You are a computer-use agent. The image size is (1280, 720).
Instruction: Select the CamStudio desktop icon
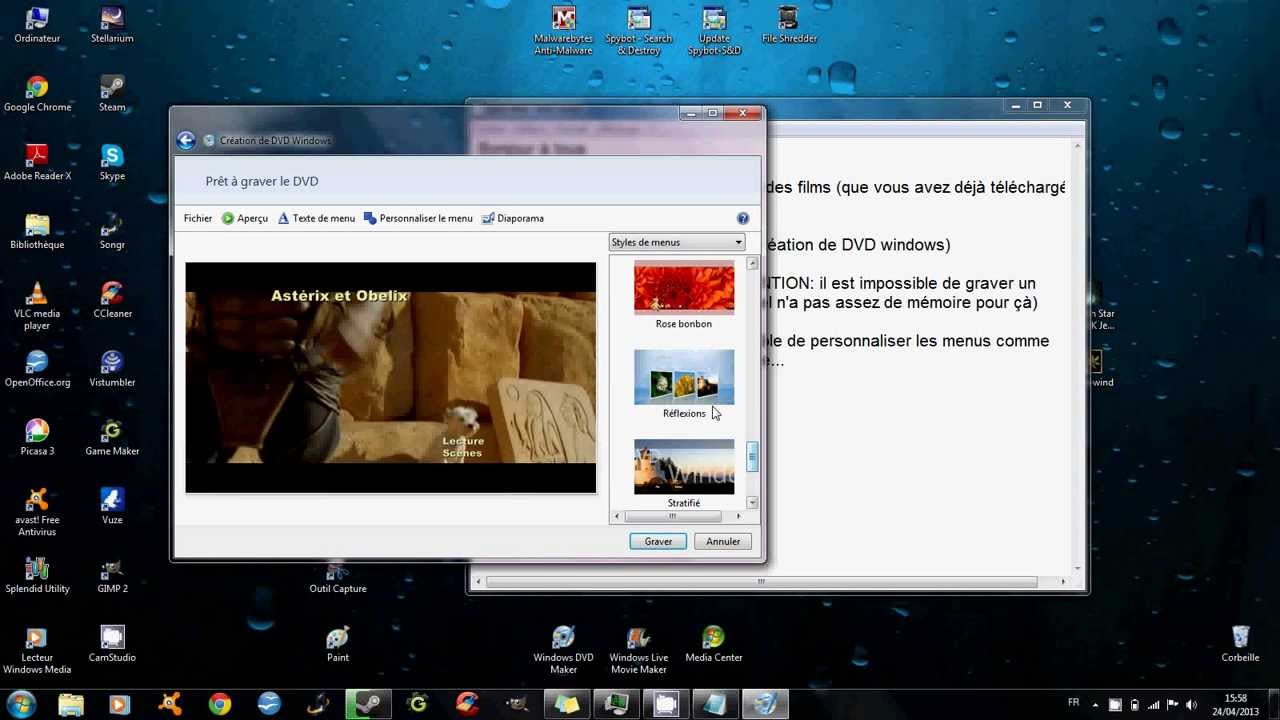(x=112, y=644)
